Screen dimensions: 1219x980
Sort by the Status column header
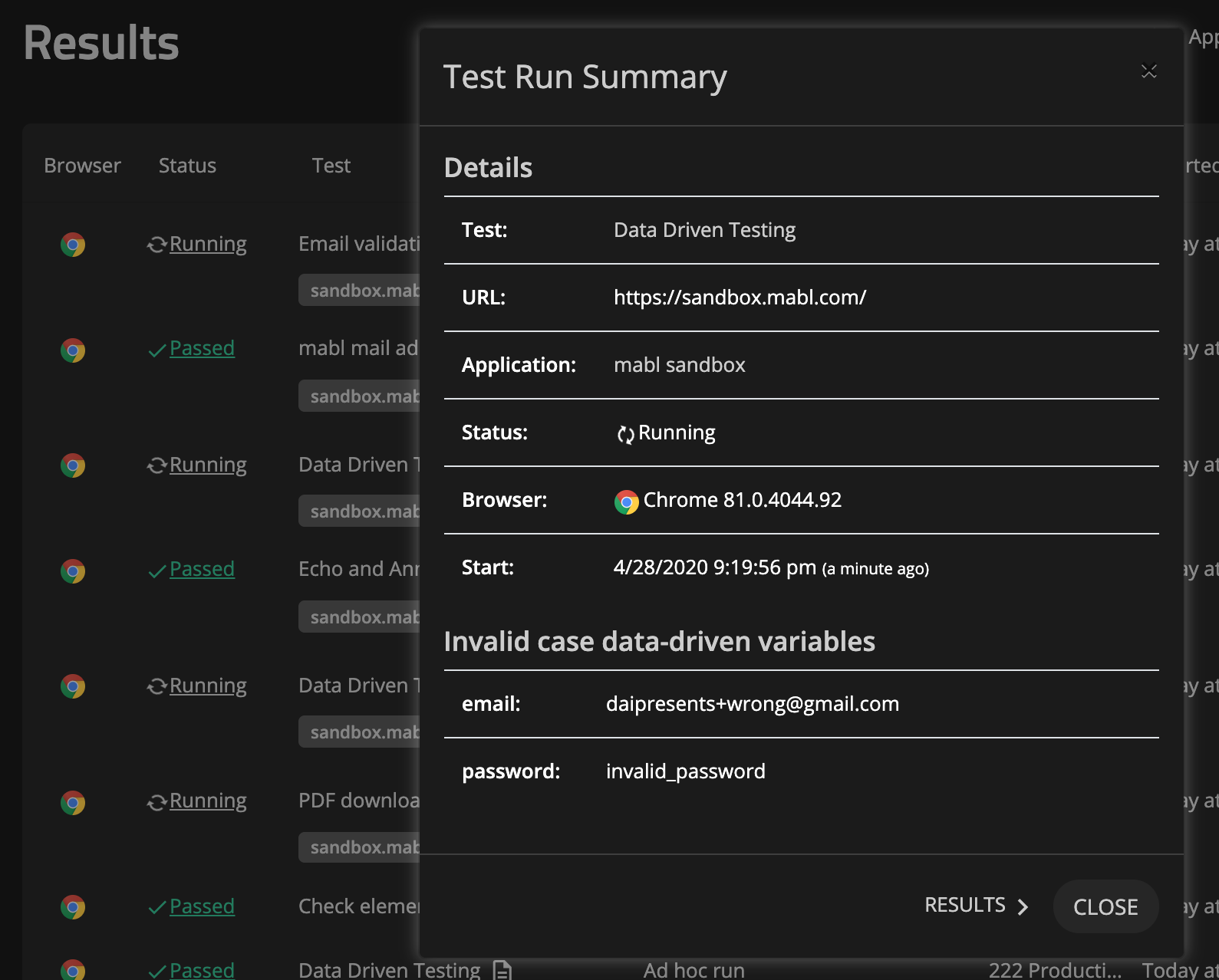[187, 166]
